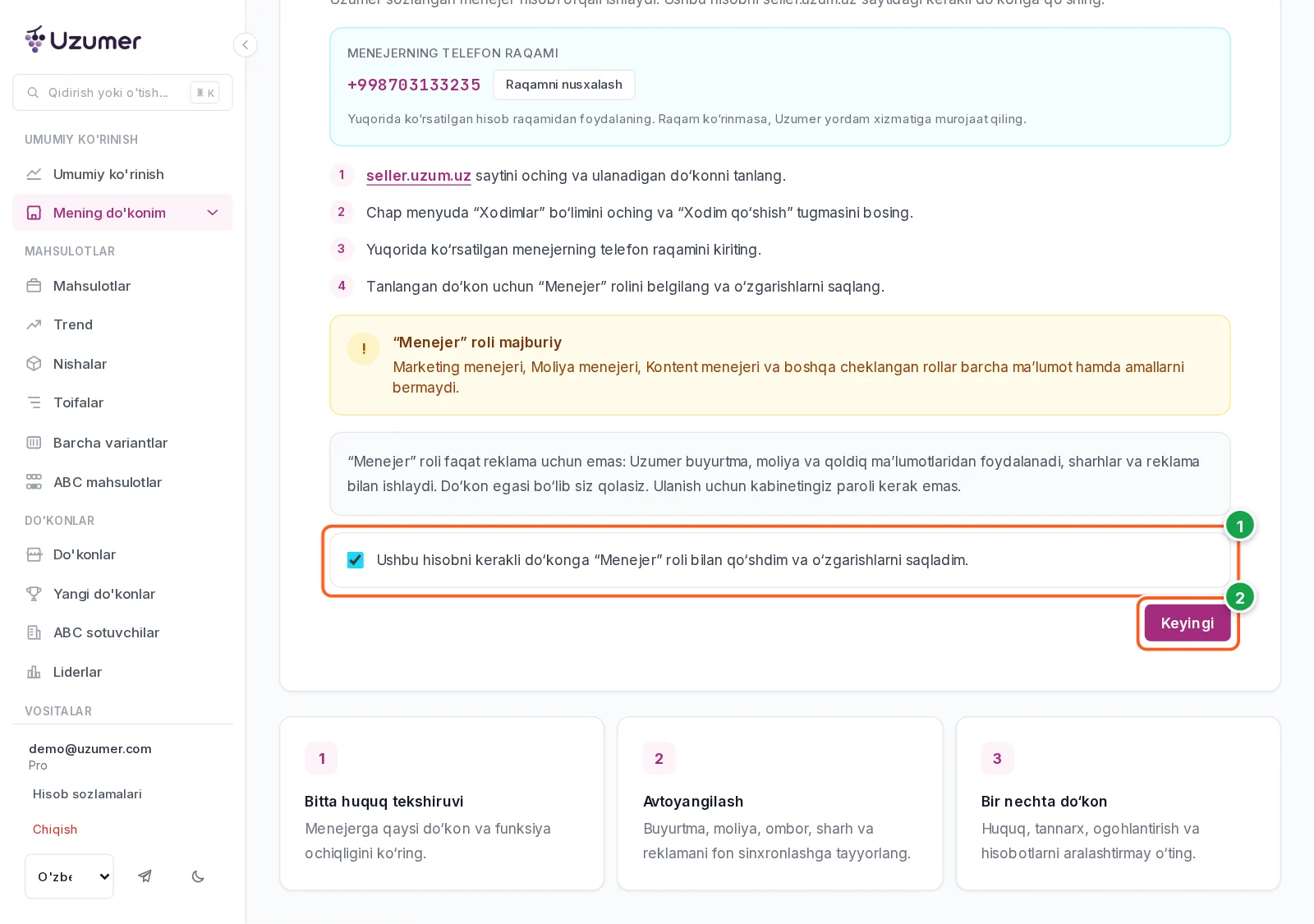
Task: Expand the Mening do'konim chevron
Action: pyautogui.click(x=213, y=213)
